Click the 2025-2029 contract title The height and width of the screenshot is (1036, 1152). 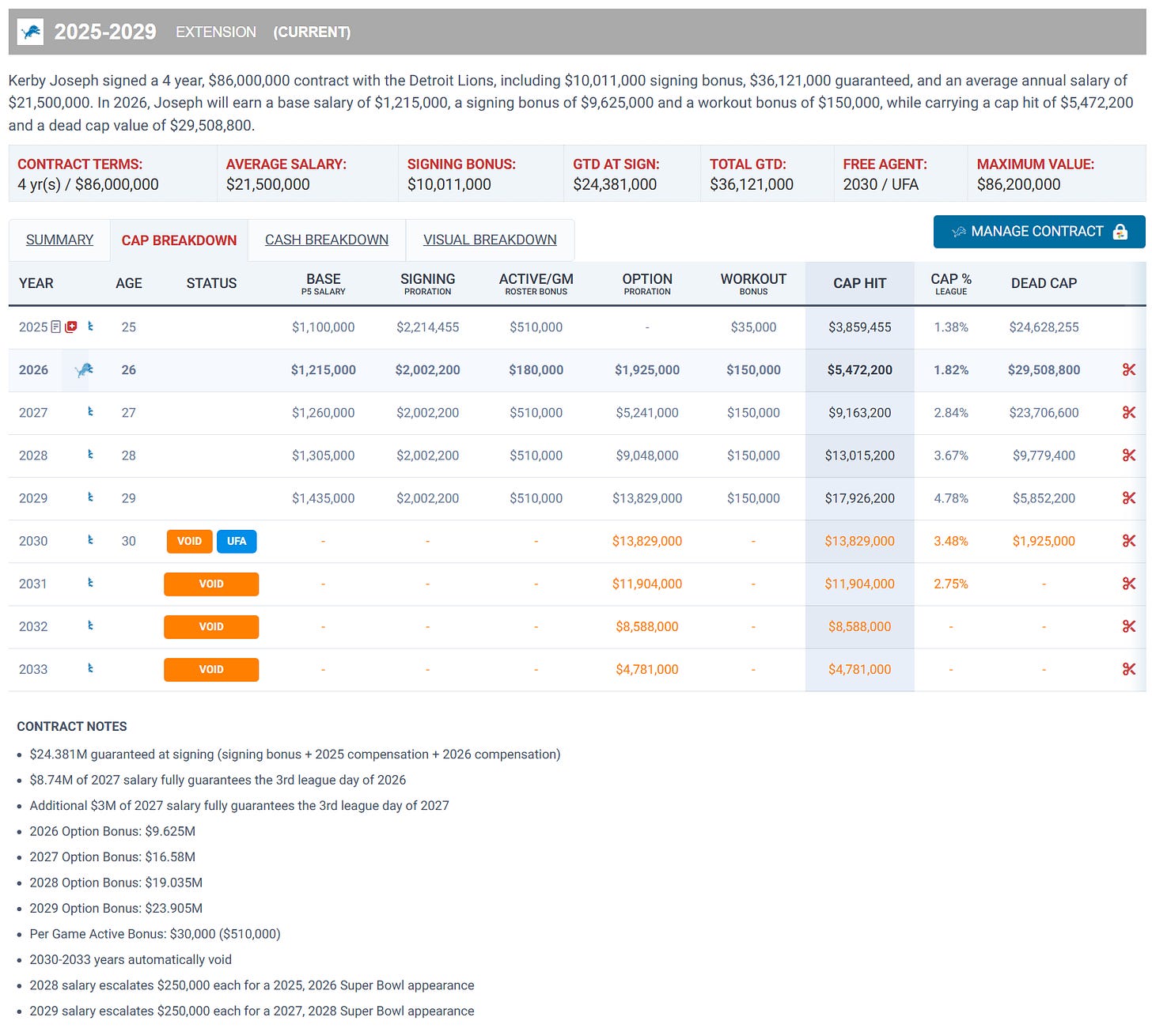click(x=105, y=32)
